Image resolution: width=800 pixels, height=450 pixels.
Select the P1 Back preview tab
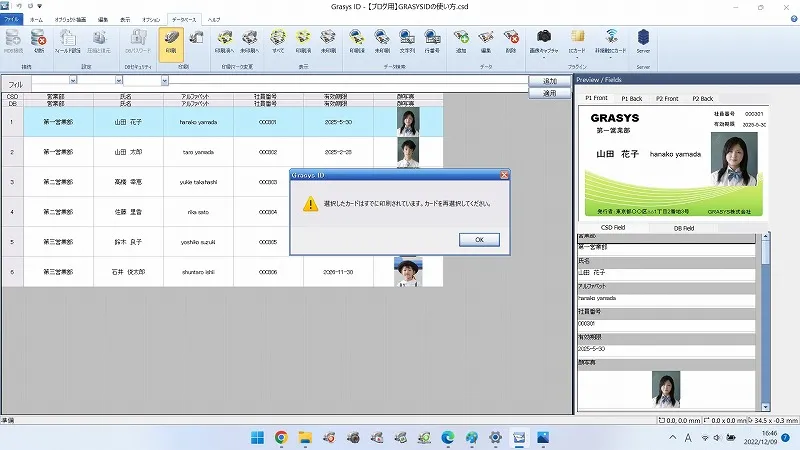click(x=631, y=98)
